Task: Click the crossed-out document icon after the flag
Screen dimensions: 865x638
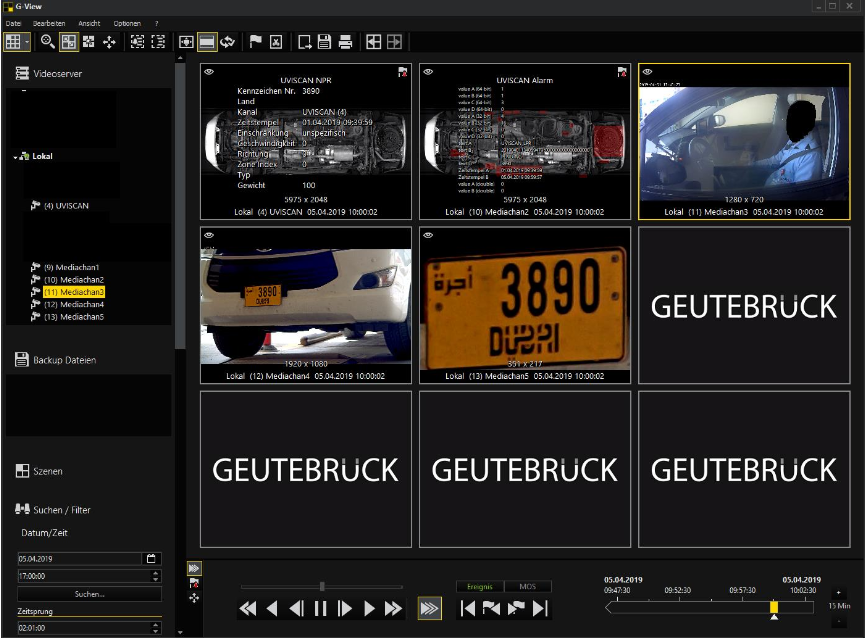Action: pyautogui.click(x=276, y=42)
